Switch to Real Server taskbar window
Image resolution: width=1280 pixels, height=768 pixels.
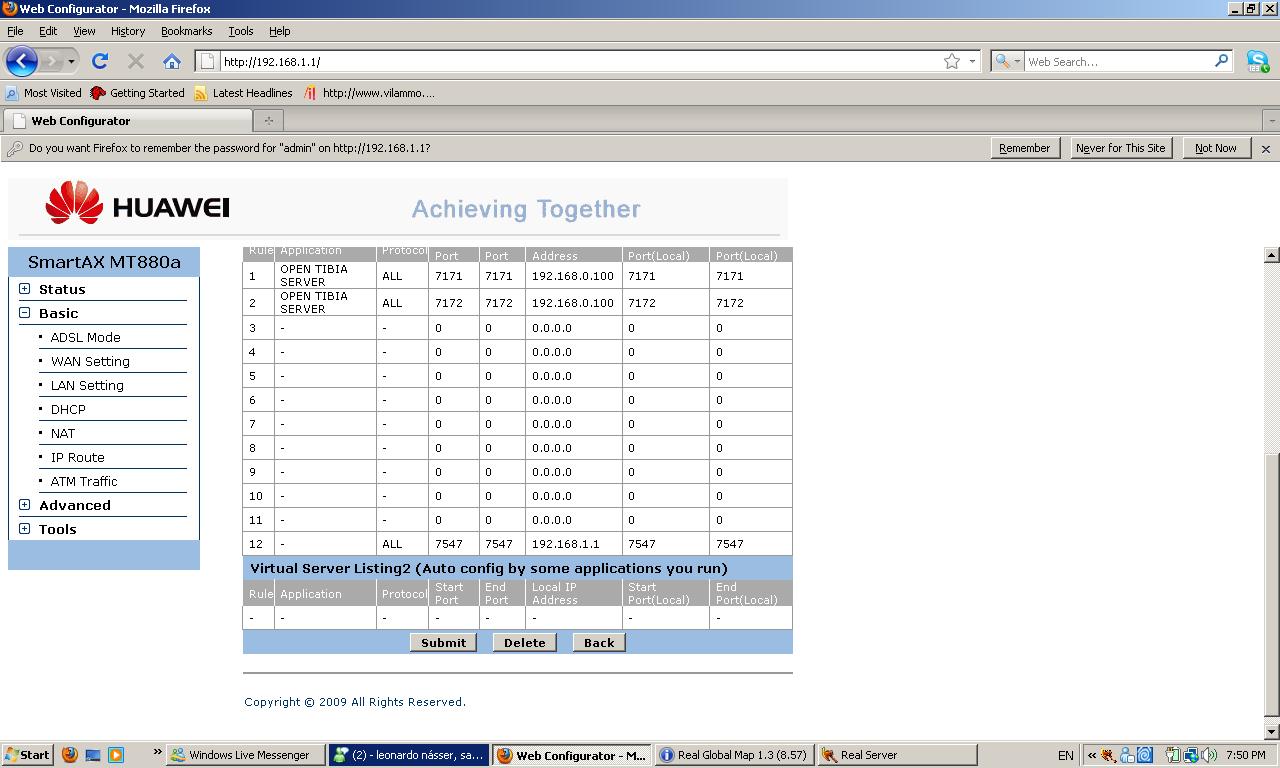click(x=897, y=755)
